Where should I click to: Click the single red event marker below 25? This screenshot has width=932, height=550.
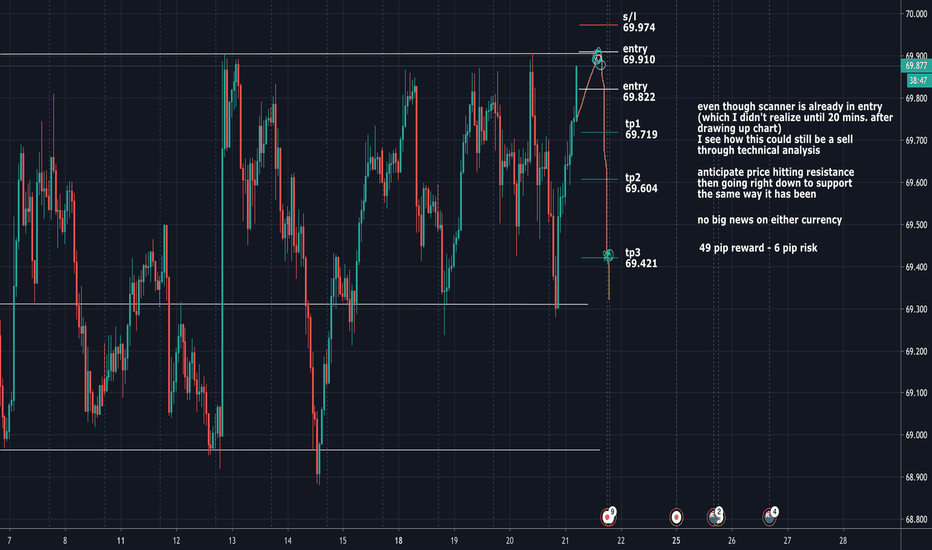[676, 517]
